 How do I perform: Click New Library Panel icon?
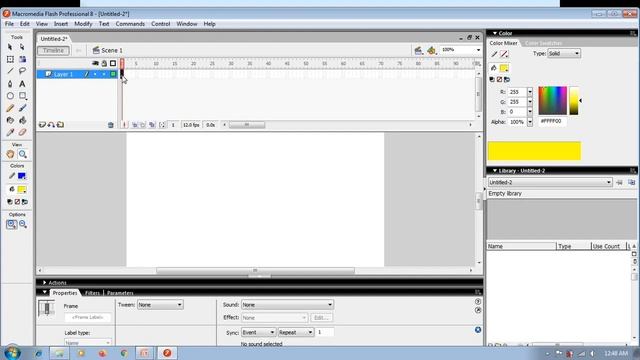631,182
